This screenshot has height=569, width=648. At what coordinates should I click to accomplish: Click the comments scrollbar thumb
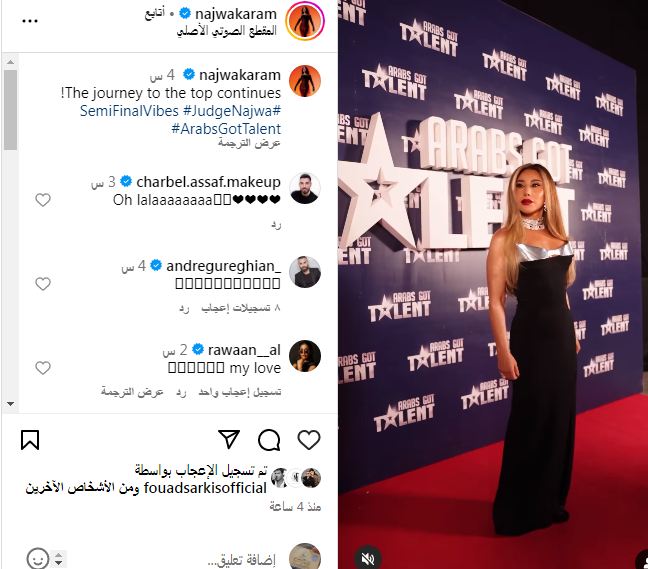10,110
